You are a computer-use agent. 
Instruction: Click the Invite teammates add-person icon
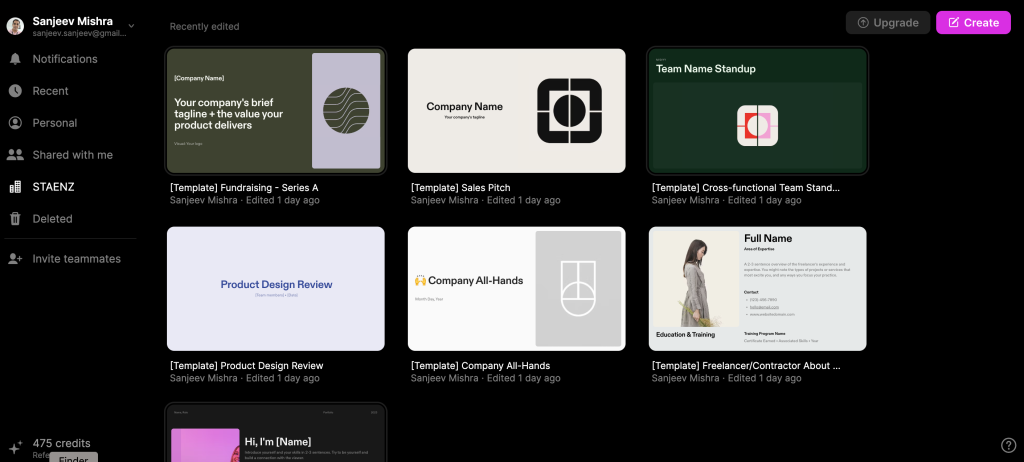click(15, 259)
